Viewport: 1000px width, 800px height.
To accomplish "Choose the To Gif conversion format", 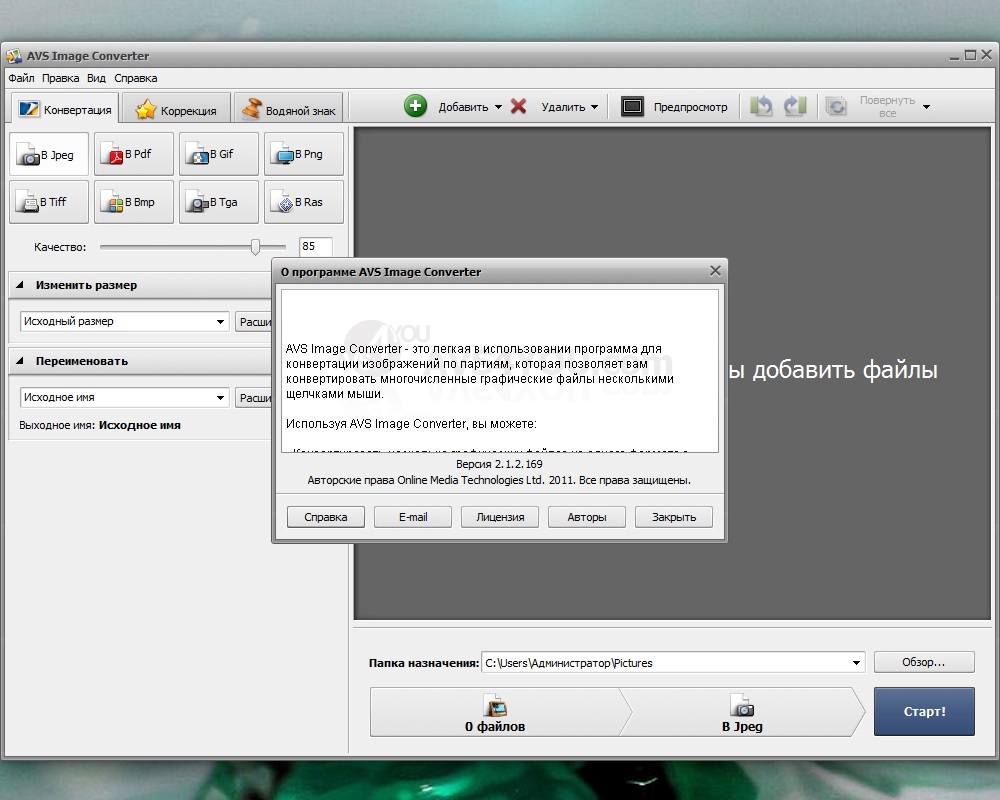I will point(219,154).
